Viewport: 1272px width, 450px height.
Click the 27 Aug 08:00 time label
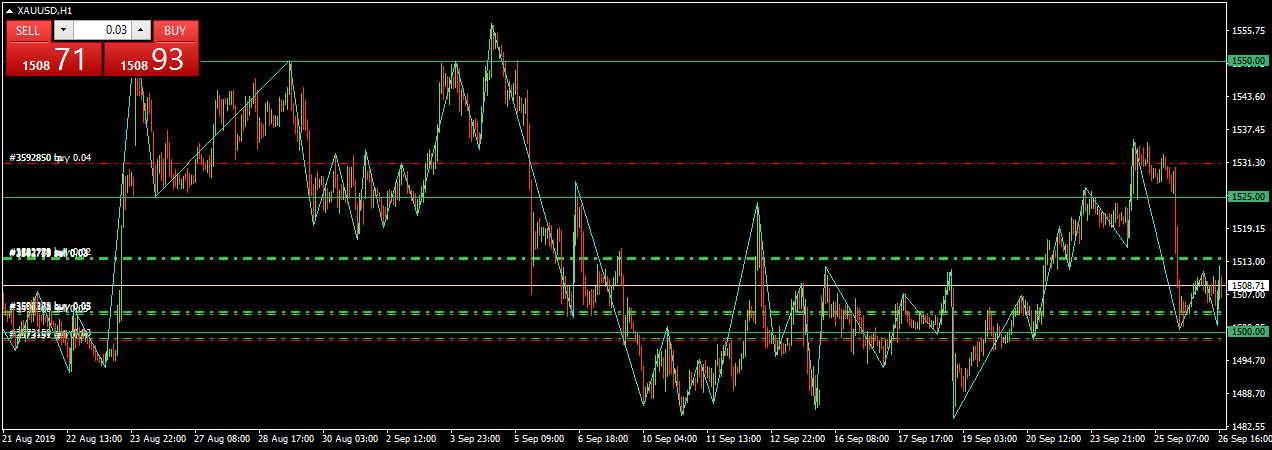point(222,438)
